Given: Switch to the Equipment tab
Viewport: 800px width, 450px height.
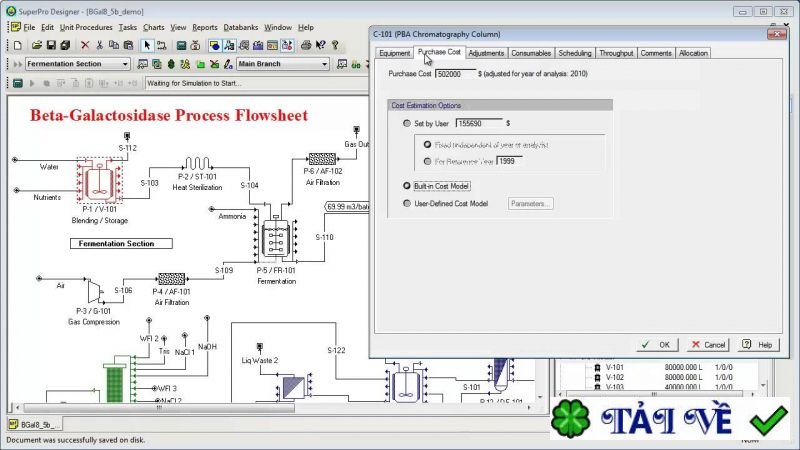Looking at the screenshot, I should pos(394,53).
